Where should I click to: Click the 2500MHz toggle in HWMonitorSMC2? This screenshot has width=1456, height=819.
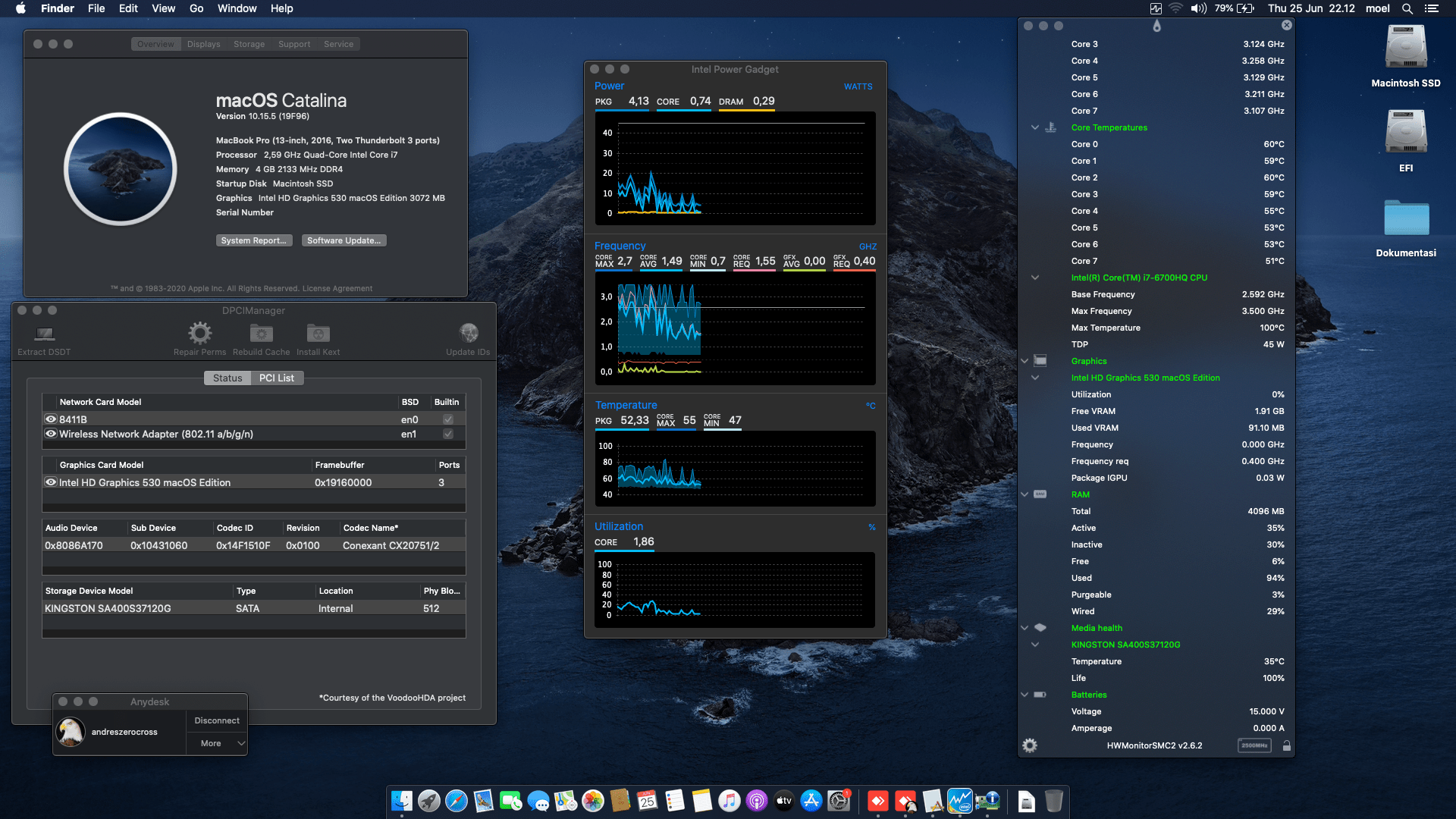pyautogui.click(x=1254, y=745)
